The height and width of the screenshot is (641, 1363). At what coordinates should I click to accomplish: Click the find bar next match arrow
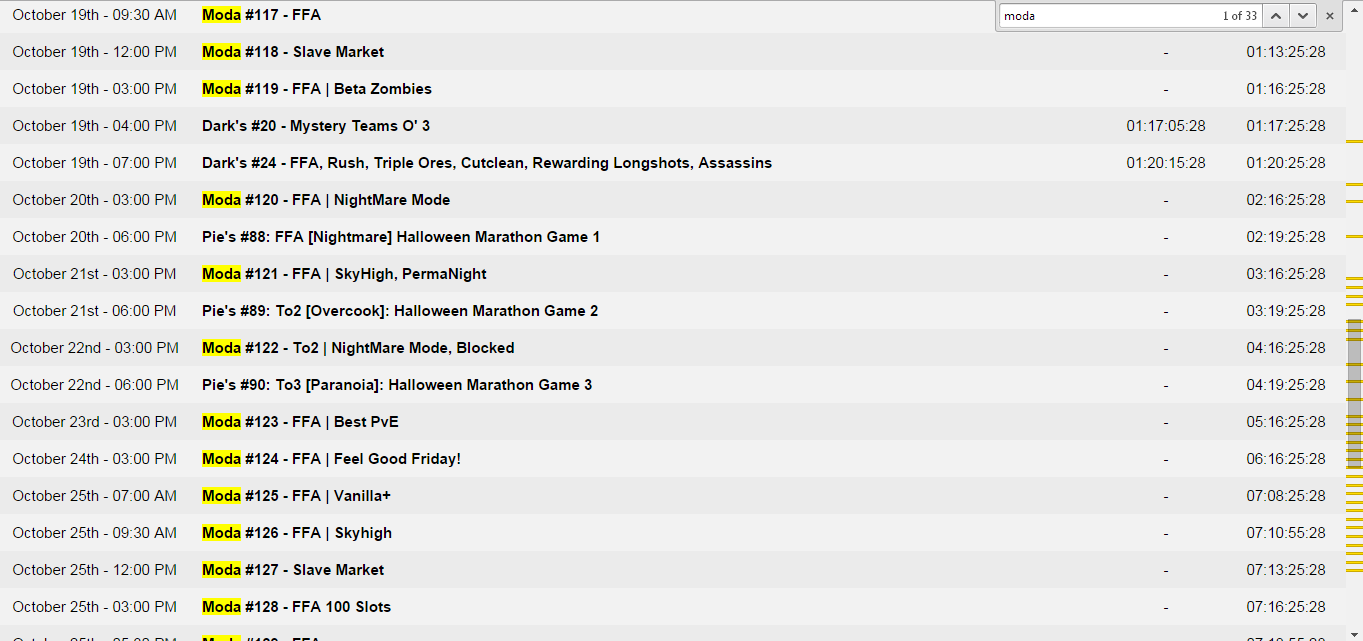pyautogui.click(x=1302, y=16)
